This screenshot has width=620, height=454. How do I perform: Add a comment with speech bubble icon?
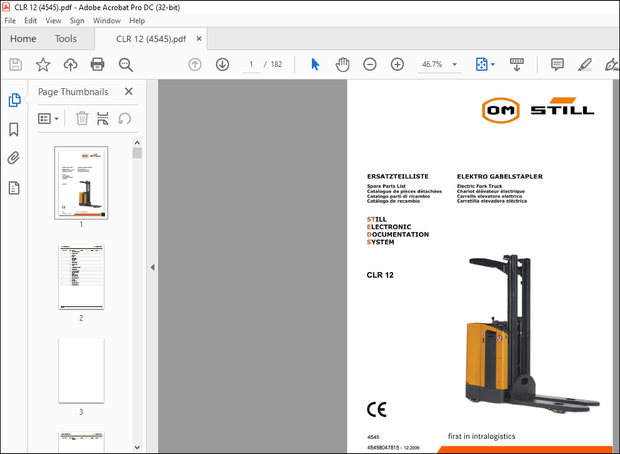pyautogui.click(x=557, y=64)
